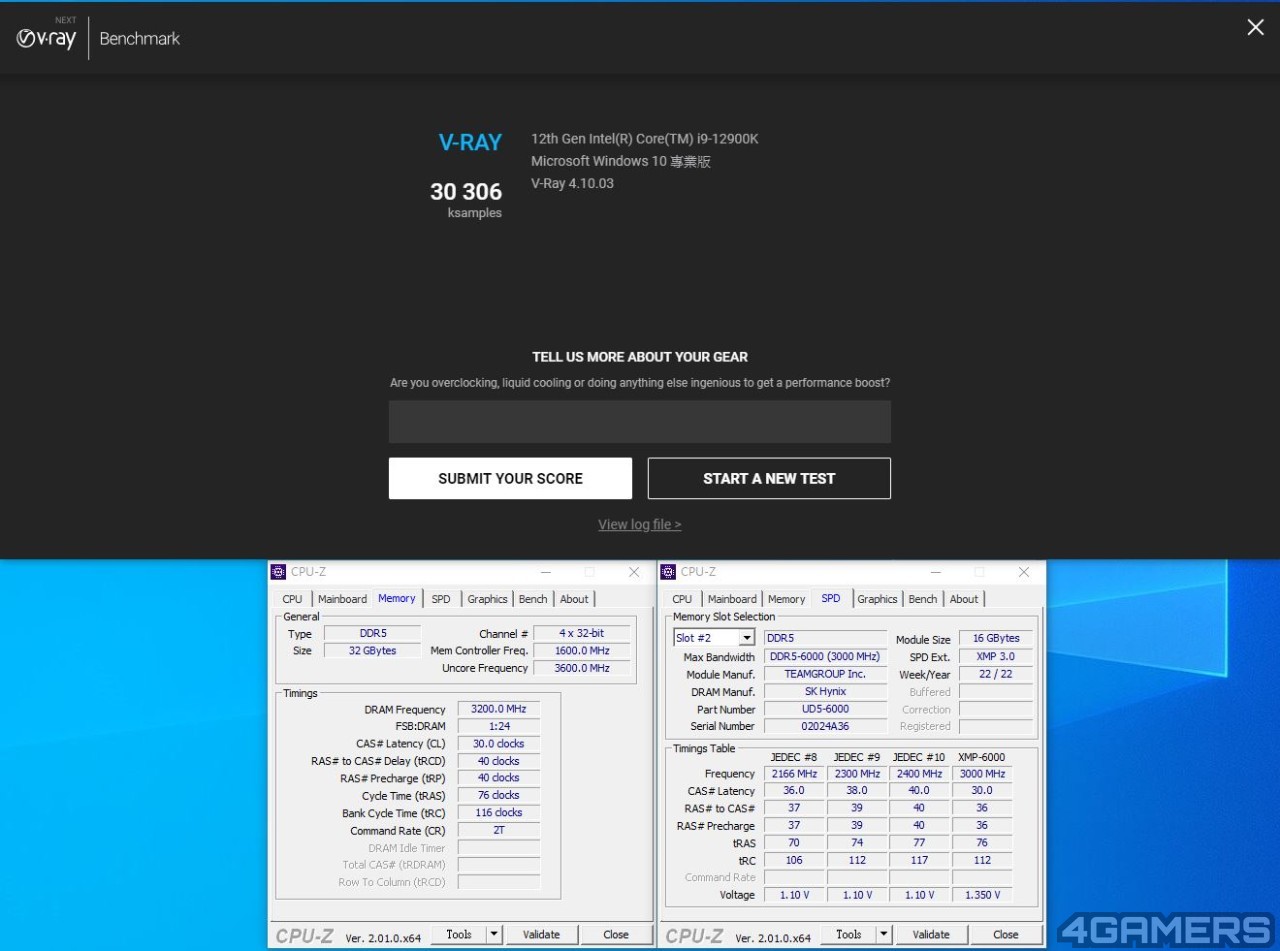Open Mainboard tab in CPU-Z Memory window
Screen dimensions: 1280x951
pyautogui.click(x=342, y=599)
